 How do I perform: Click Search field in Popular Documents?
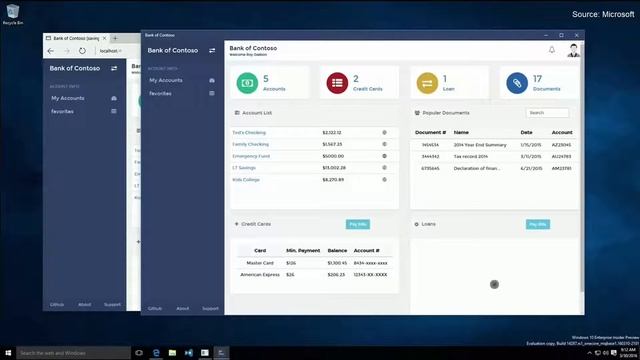[547, 113]
